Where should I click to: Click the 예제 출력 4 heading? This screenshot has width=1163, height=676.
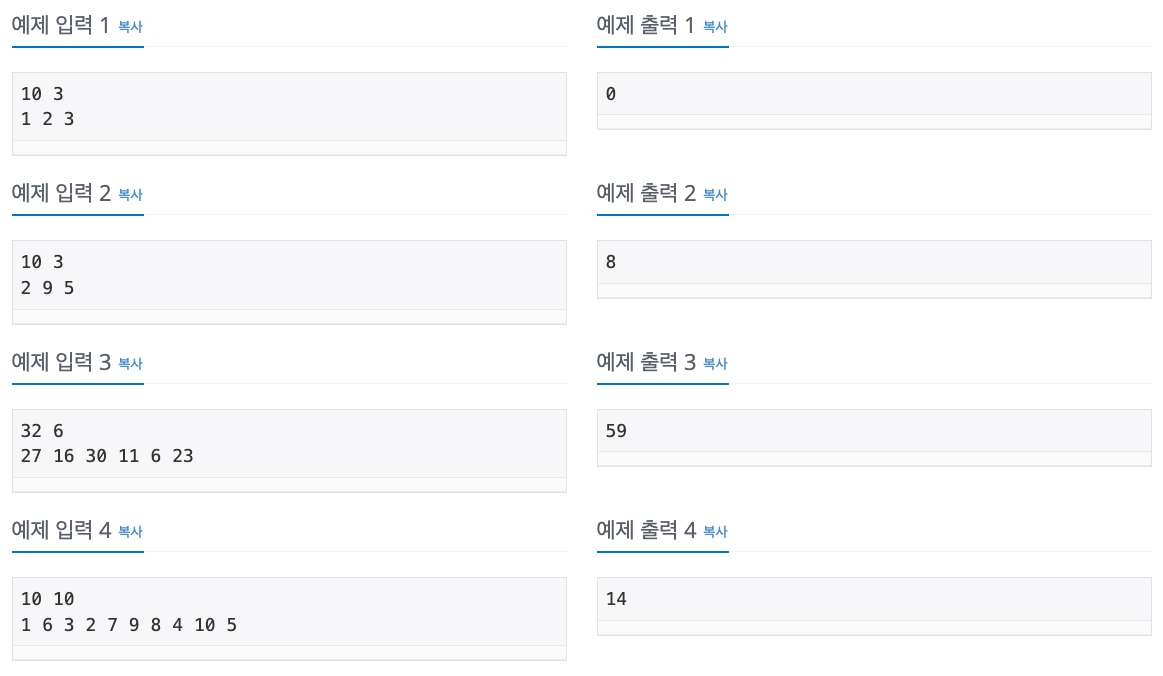(x=646, y=530)
